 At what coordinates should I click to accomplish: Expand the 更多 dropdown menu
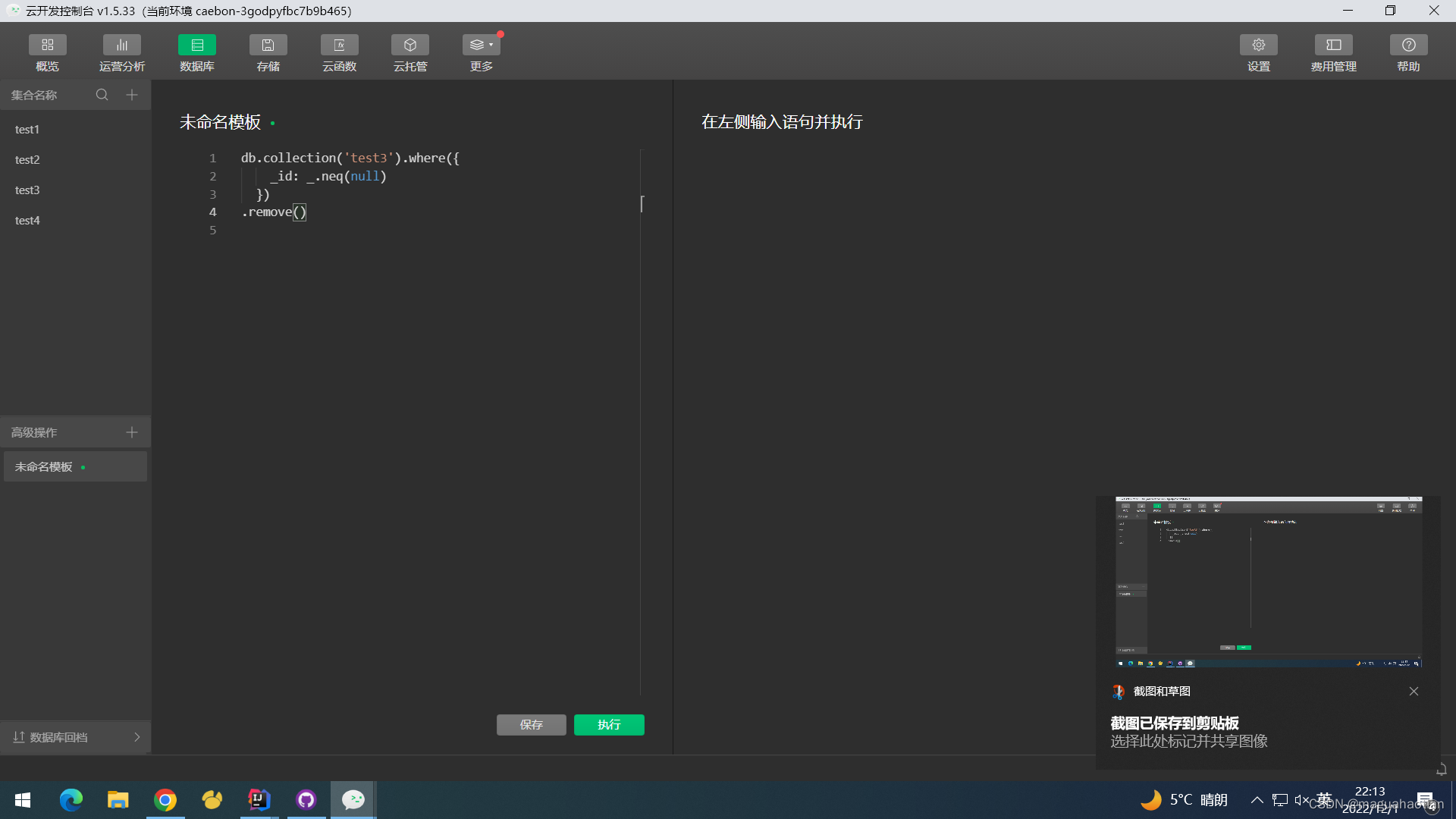pyautogui.click(x=482, y=45)
